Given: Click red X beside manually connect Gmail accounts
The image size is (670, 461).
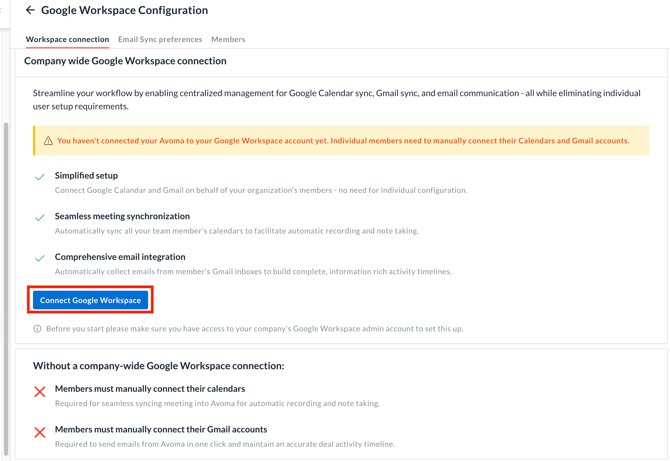Looking at the screenshot, I should [40, 432].
